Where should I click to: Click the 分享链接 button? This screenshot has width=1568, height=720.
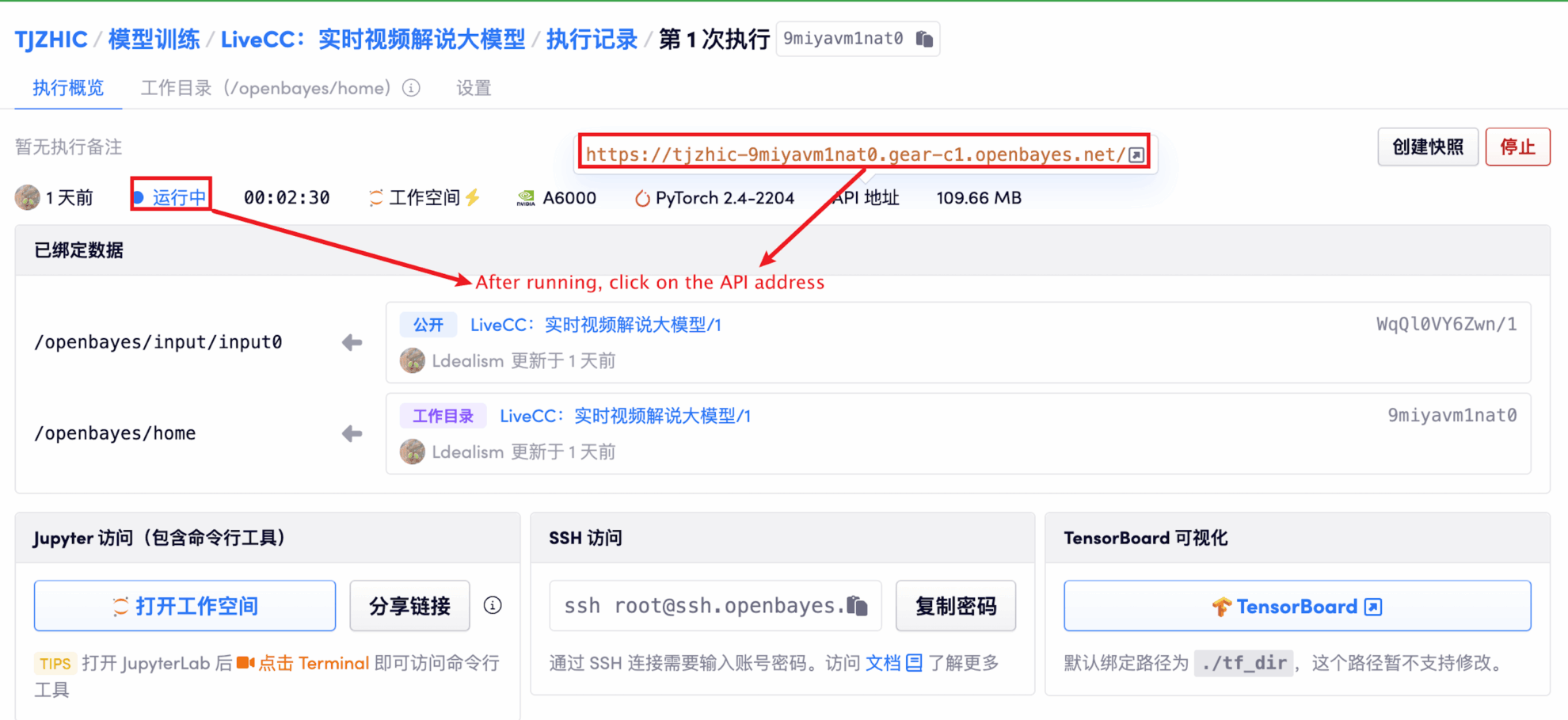pyautogui.click(x=409, y=606)
